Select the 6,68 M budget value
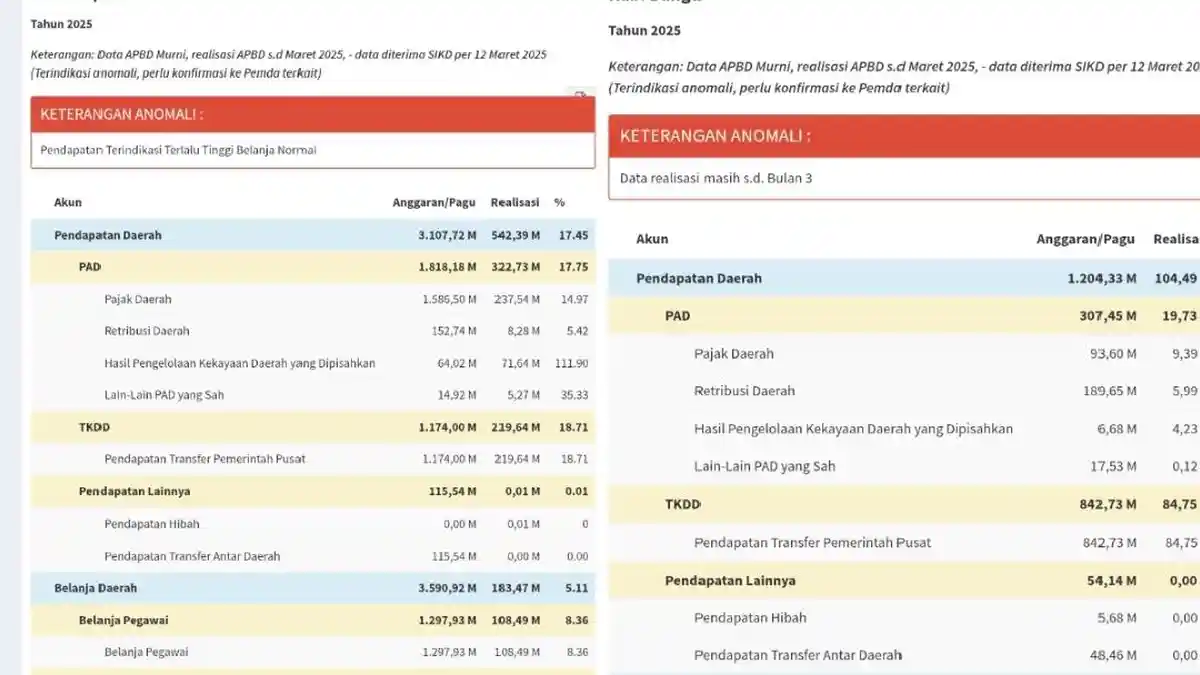 1117,429
